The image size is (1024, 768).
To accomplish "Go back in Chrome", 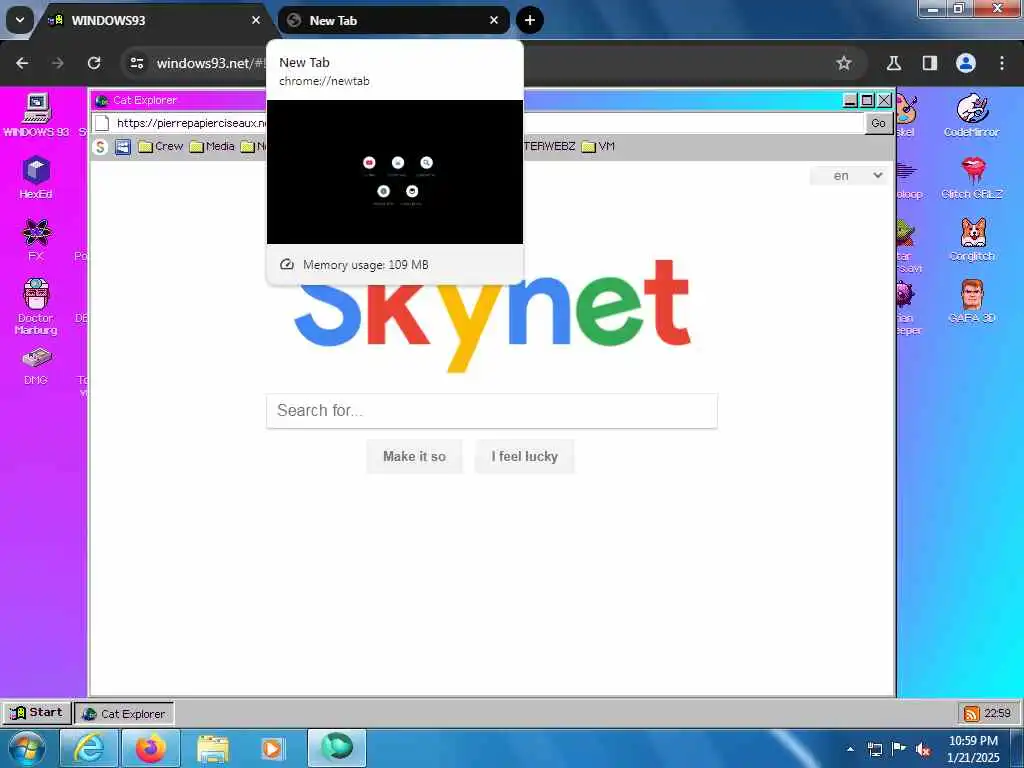I will 22,63.
